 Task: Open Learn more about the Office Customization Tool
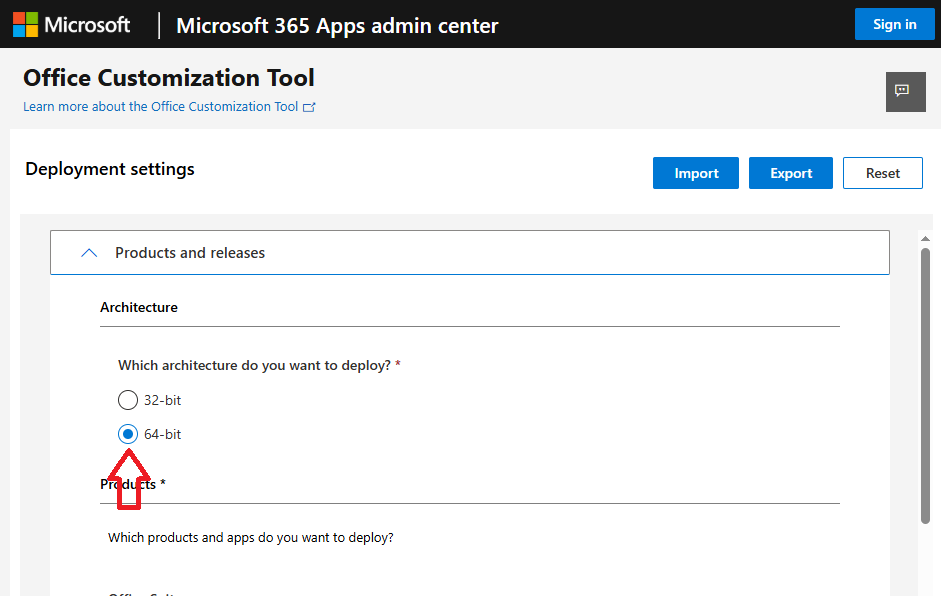160,107
